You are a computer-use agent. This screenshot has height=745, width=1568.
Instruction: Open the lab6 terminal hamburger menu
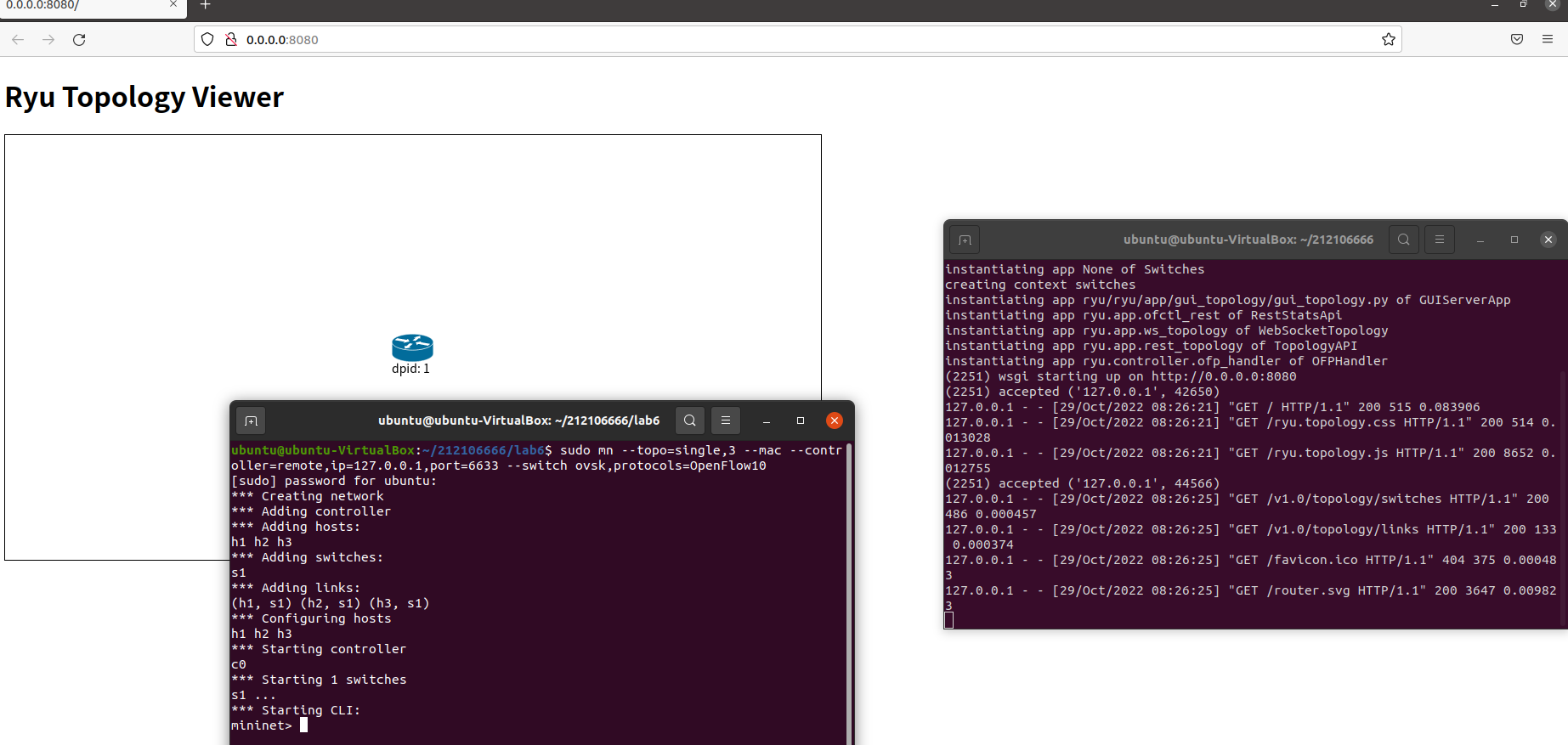tap(726, 420)
